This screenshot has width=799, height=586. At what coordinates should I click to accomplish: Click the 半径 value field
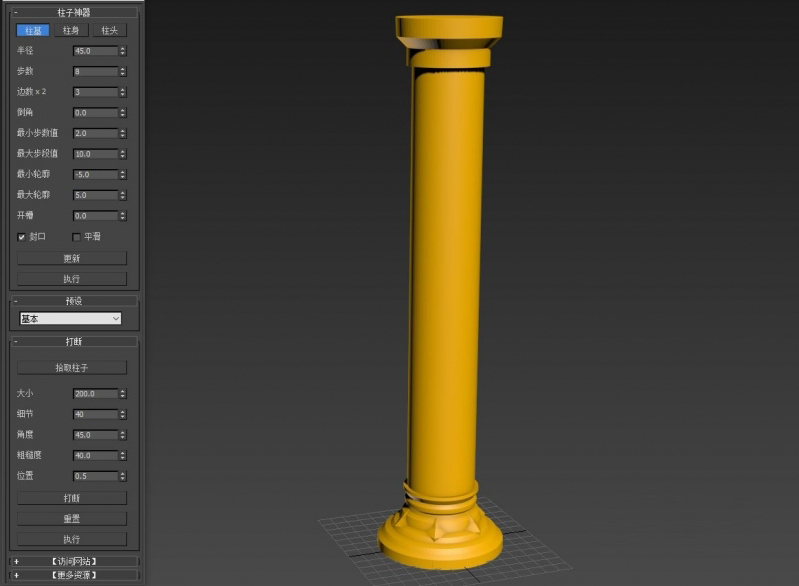[94, 51]
